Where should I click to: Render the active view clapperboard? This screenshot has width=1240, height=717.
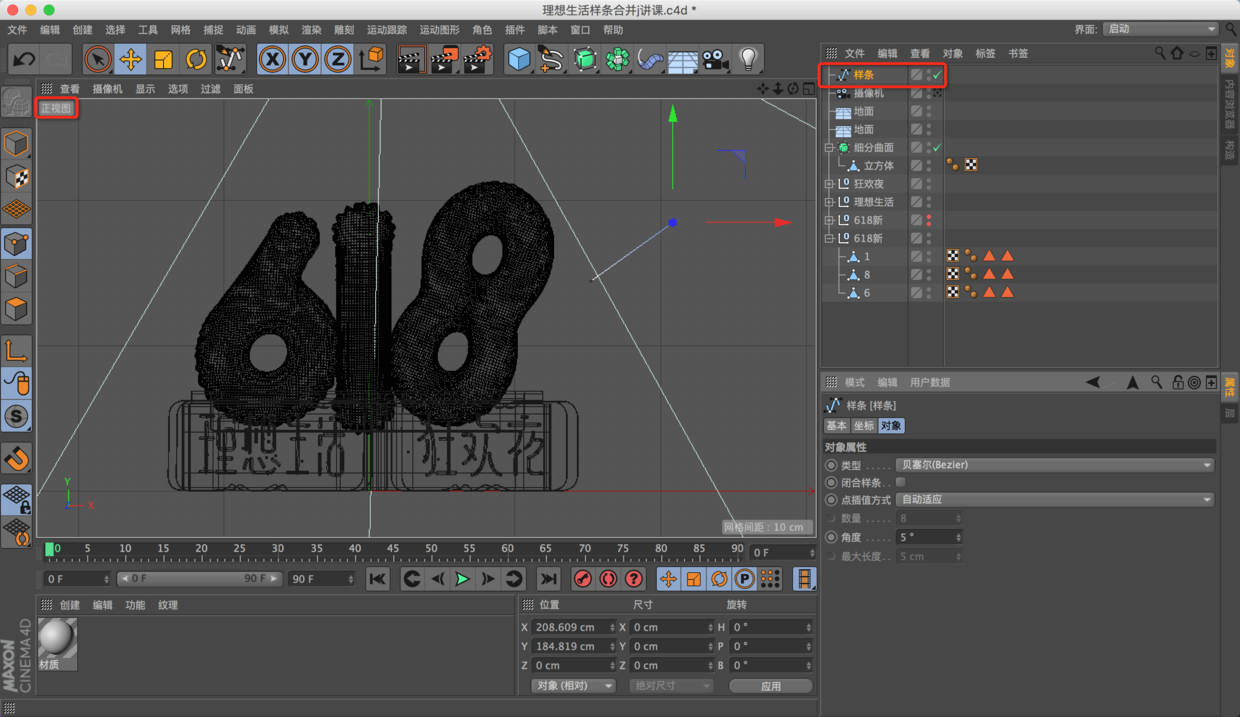(410, 59)
